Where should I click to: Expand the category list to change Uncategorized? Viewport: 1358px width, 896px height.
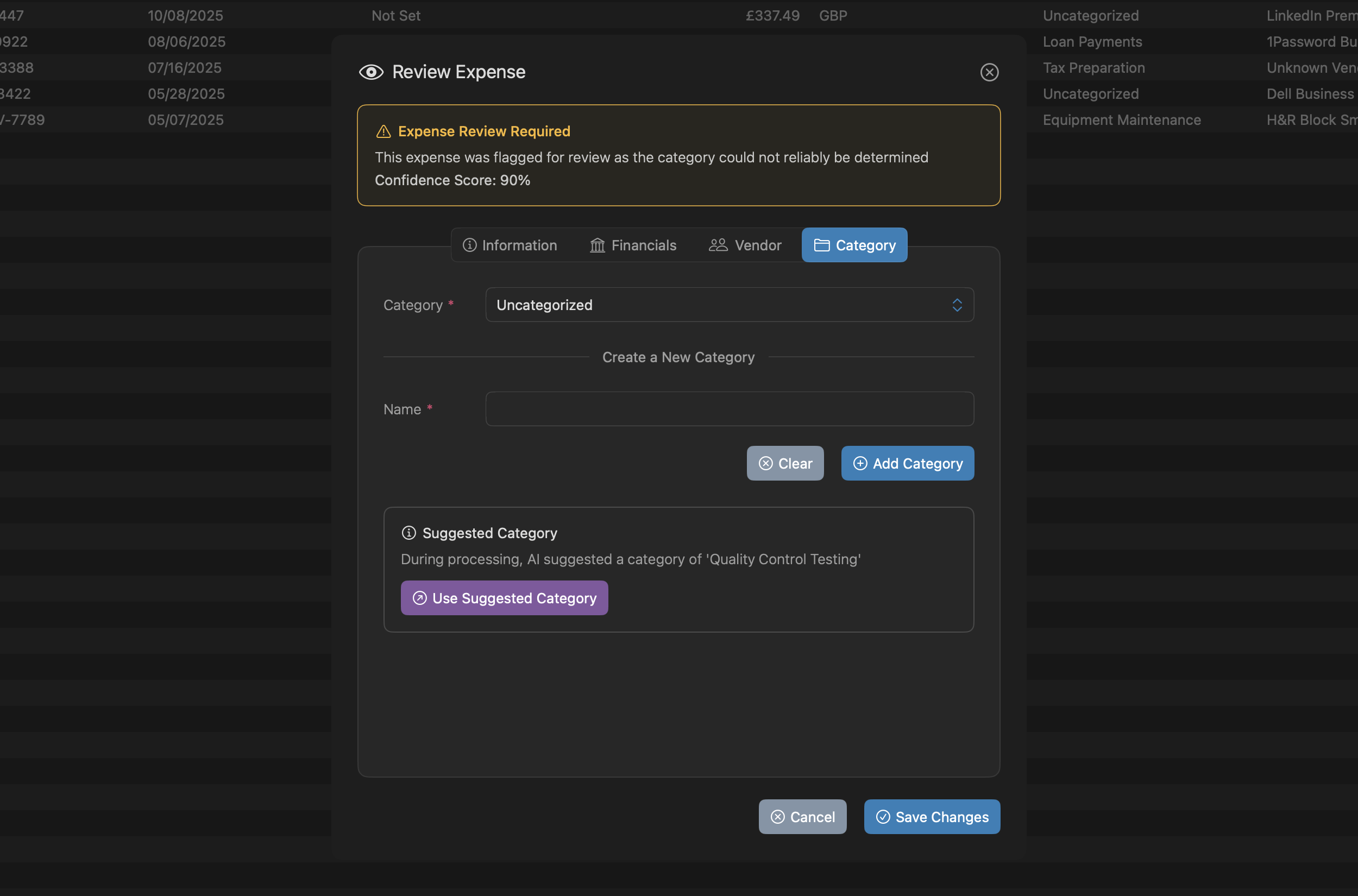pos(728,305)
